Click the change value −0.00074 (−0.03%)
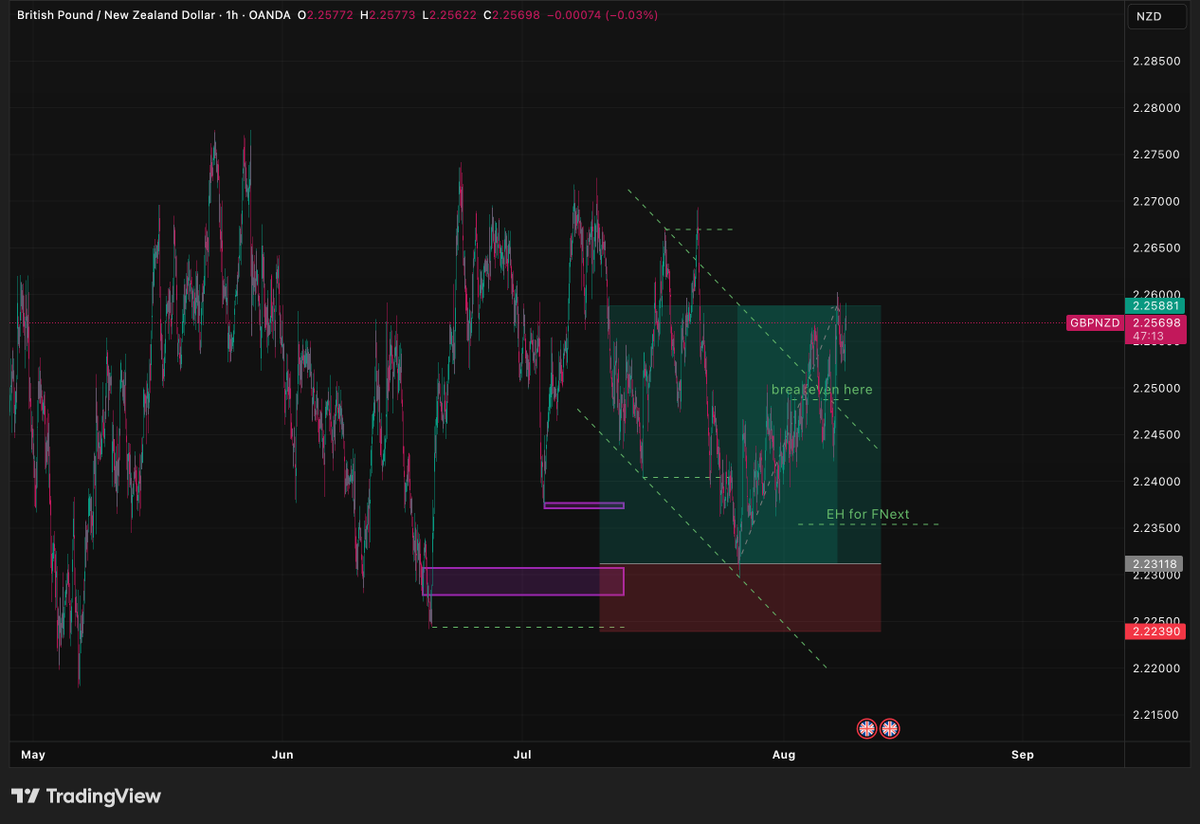The height and width of the screenshot is (824, 1200). [602, 15]
